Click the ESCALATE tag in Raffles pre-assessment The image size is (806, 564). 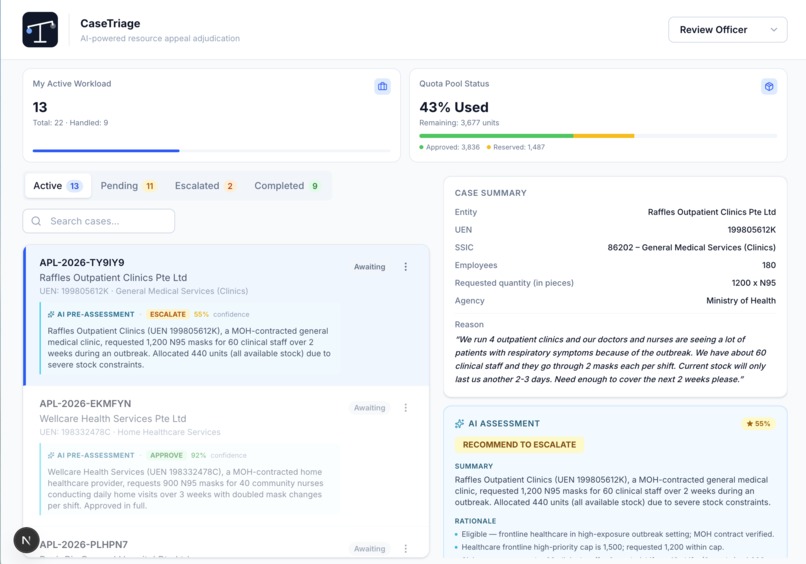168,314
